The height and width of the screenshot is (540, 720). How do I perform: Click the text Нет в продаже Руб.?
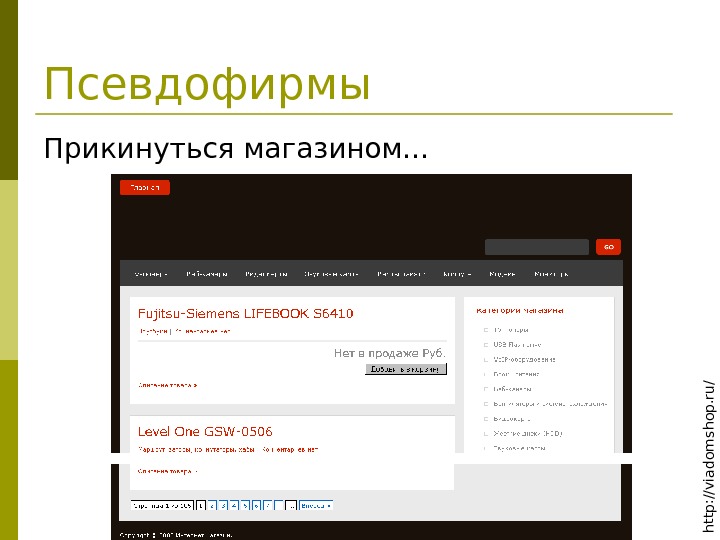pos(390,353)
